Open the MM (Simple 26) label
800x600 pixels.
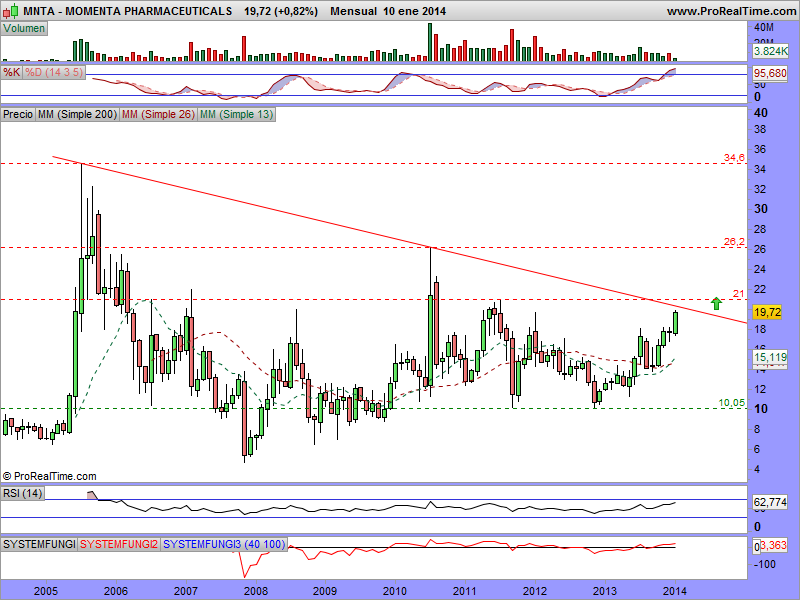coord(158,114)
